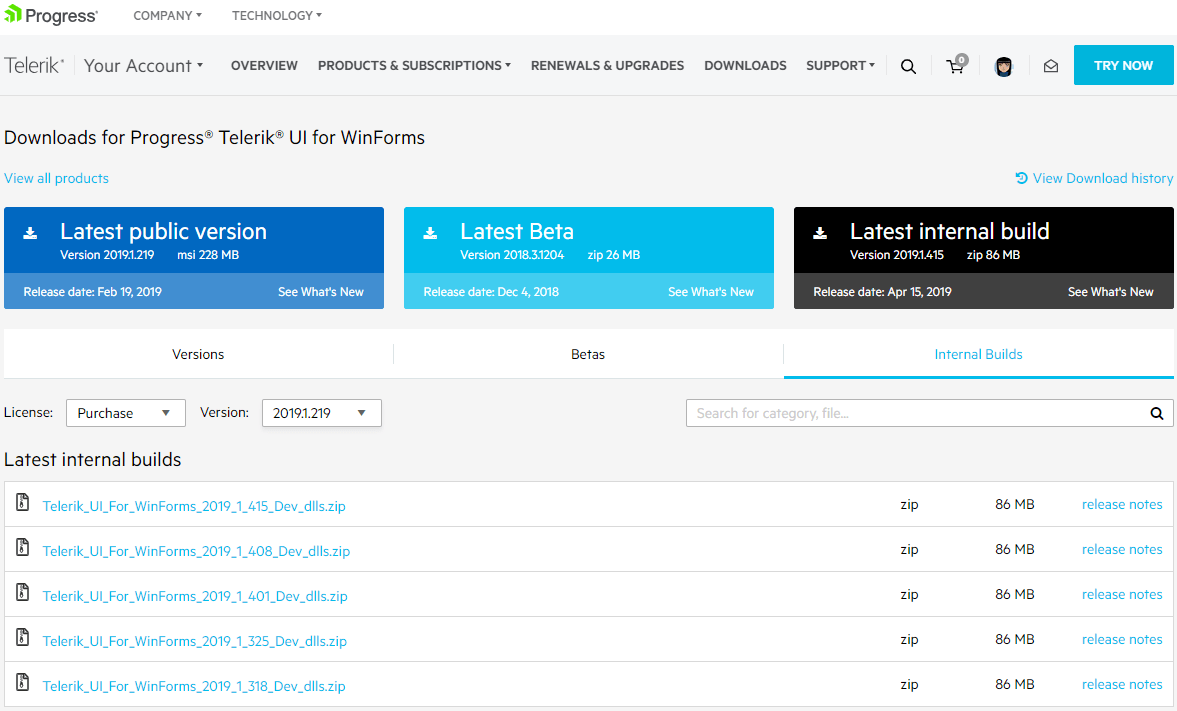Image resolution: width=1177 pixels, height=711 pixels.
Task: Go to OVERVIEW in navigation
Action: pos(264,65)
